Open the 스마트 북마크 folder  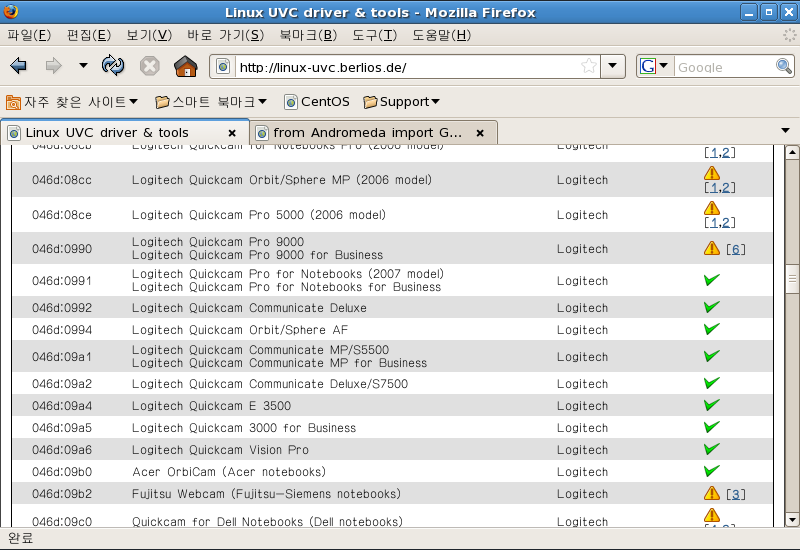click(211, 102)
